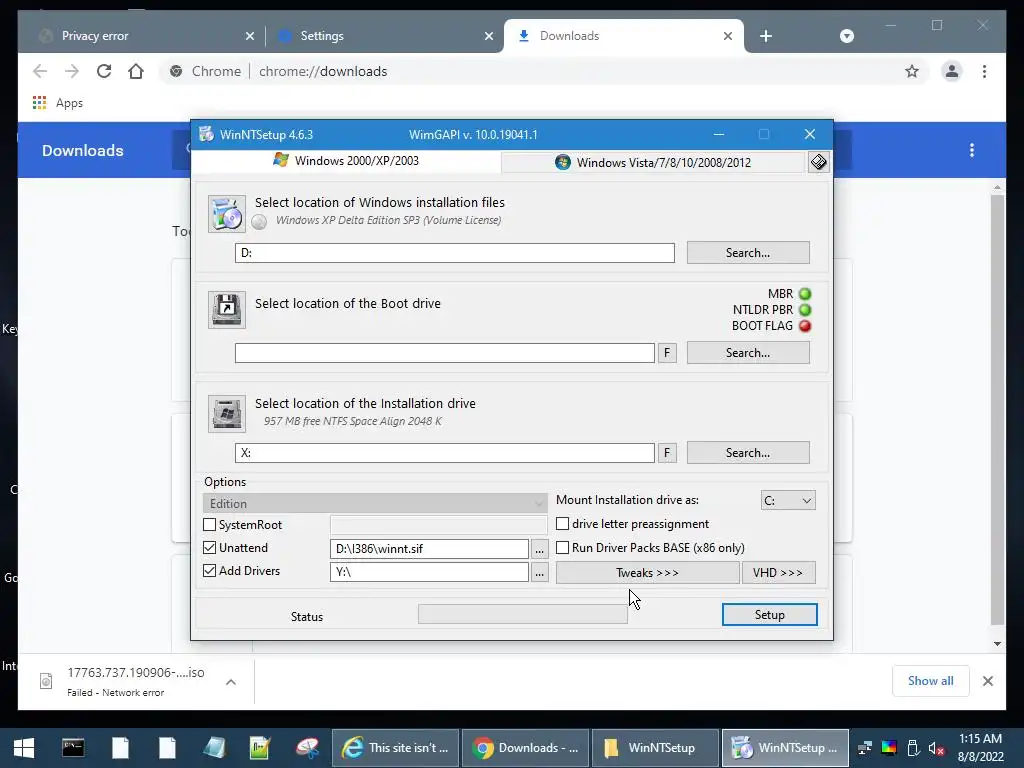This screenshot has height=768, width=1024.
Task: Click the Chrome tab search dropdown arrow
Action: point(846,36)
